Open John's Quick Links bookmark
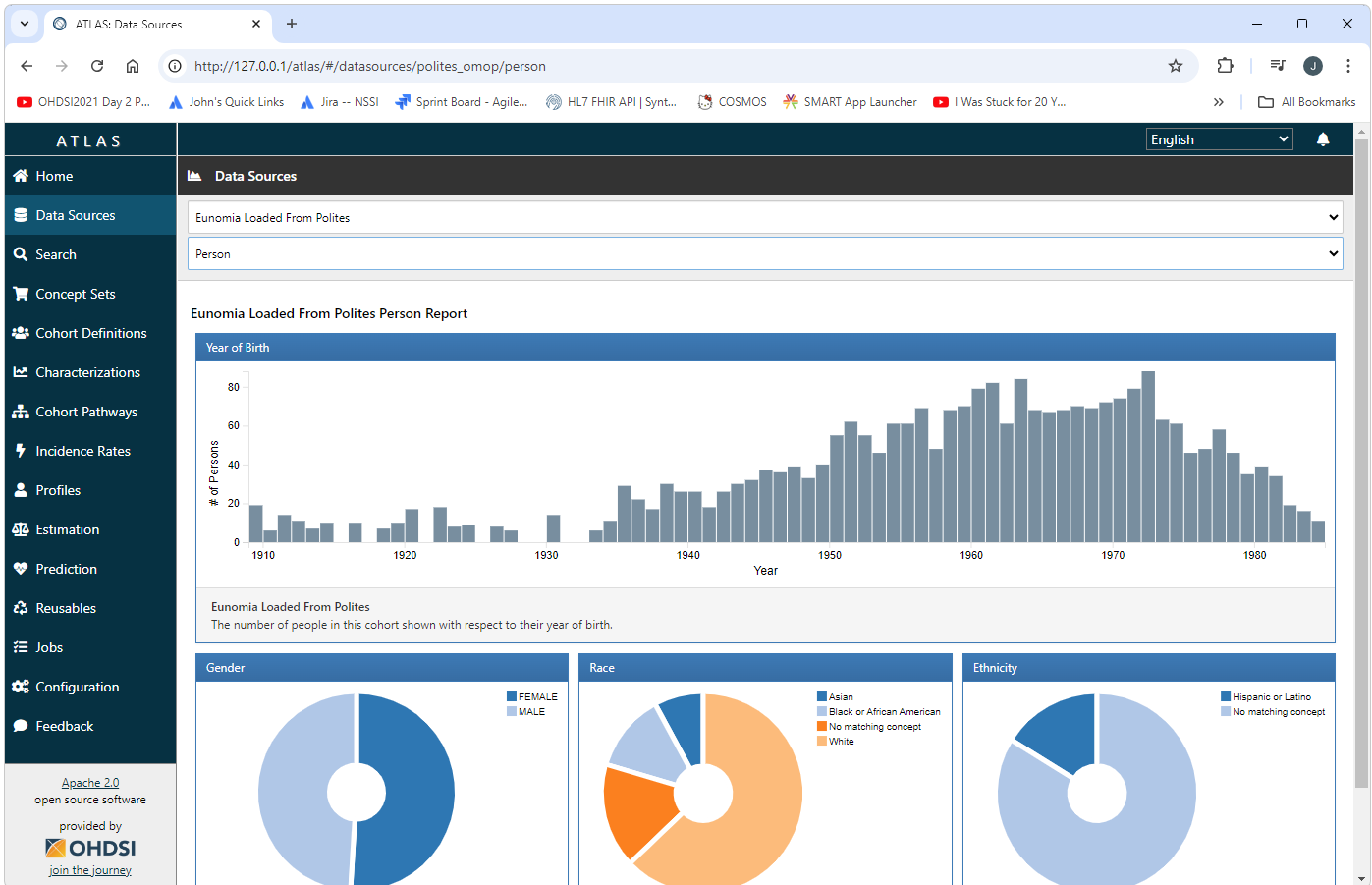 point(226,102)
